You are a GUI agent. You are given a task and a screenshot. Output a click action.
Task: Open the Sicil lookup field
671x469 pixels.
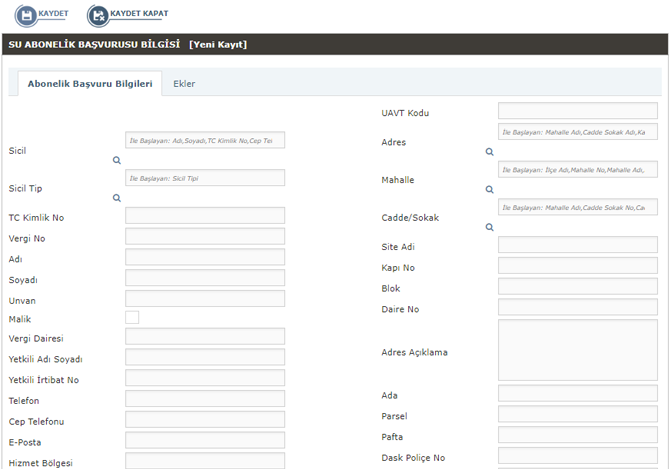tap(204, 141)
